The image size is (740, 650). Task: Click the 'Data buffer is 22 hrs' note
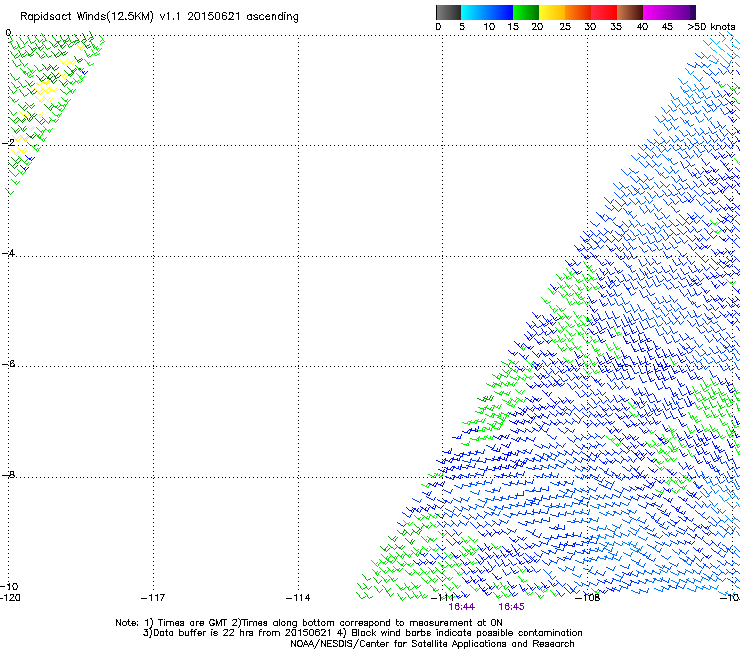[x=239, y=633]
